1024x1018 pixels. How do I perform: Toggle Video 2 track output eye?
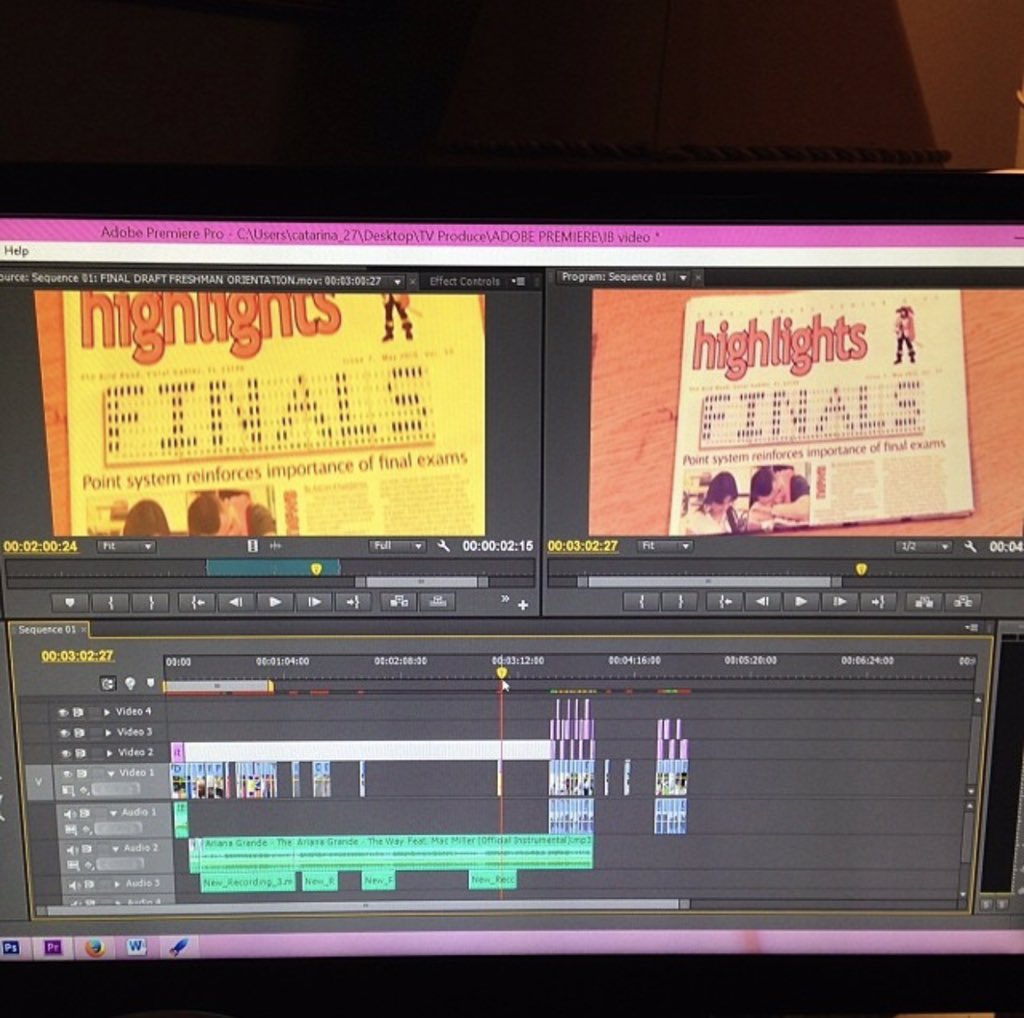pyautogui.click(x=66, y=753)
